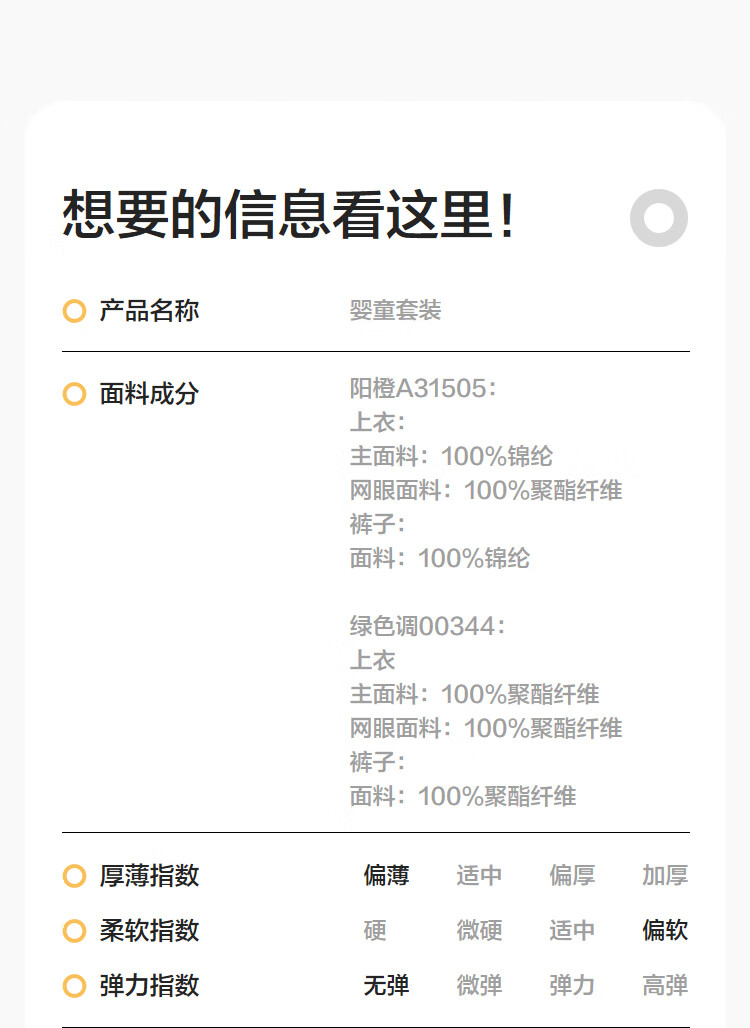Click the large gray ring icon beside the title
The height and width of the screenshot is (1028, 750).
point(659,218)
